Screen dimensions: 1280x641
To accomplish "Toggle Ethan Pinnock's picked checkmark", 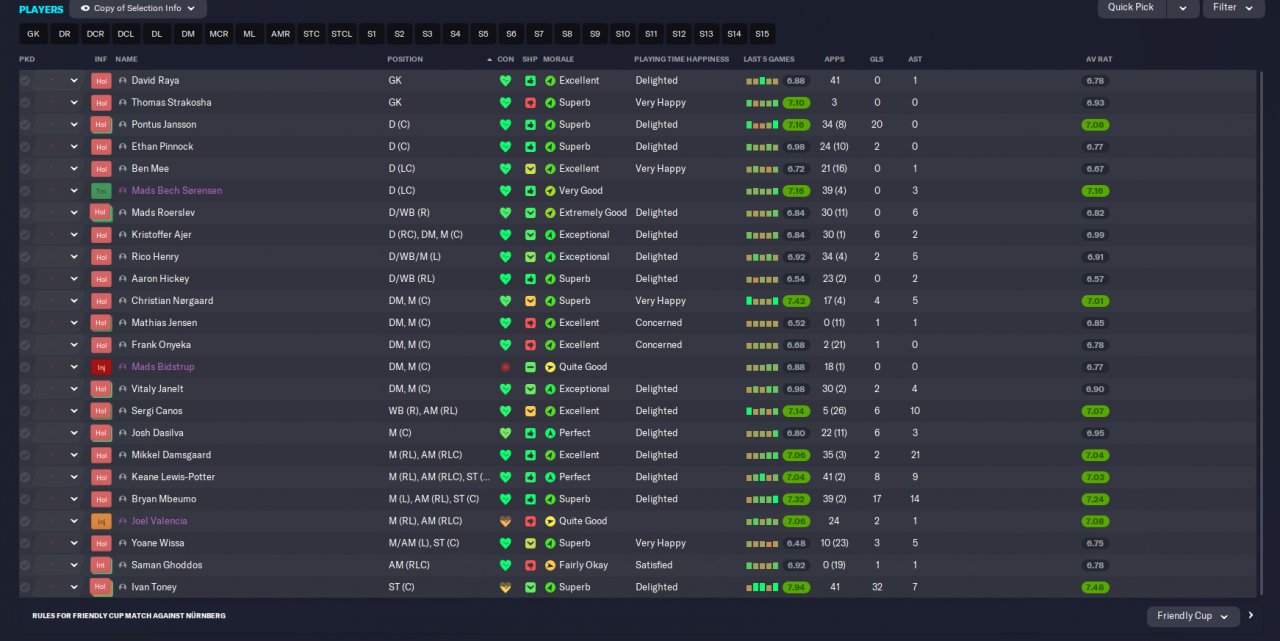I will click(x=25, y=146).
